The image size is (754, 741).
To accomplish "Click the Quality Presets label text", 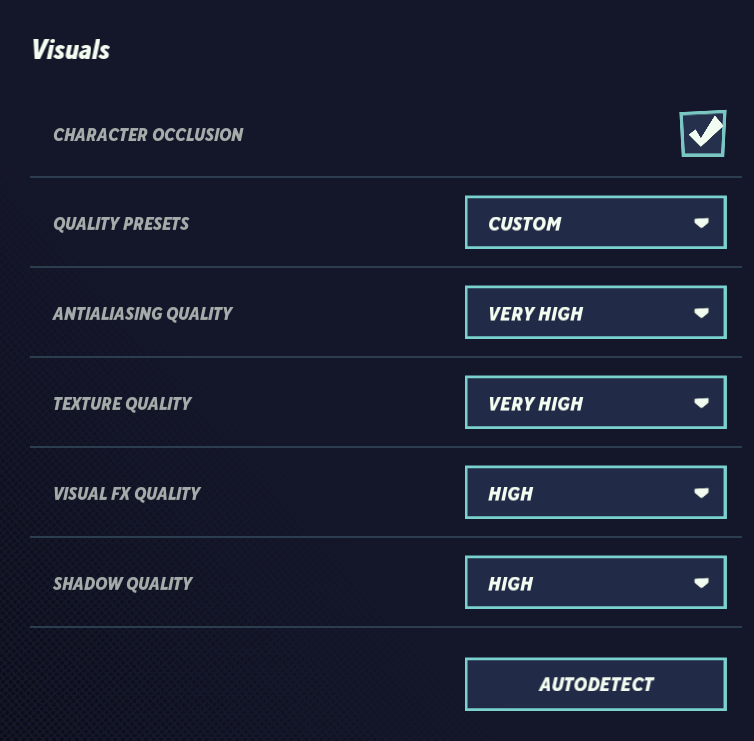I will [x=121, y=224].
